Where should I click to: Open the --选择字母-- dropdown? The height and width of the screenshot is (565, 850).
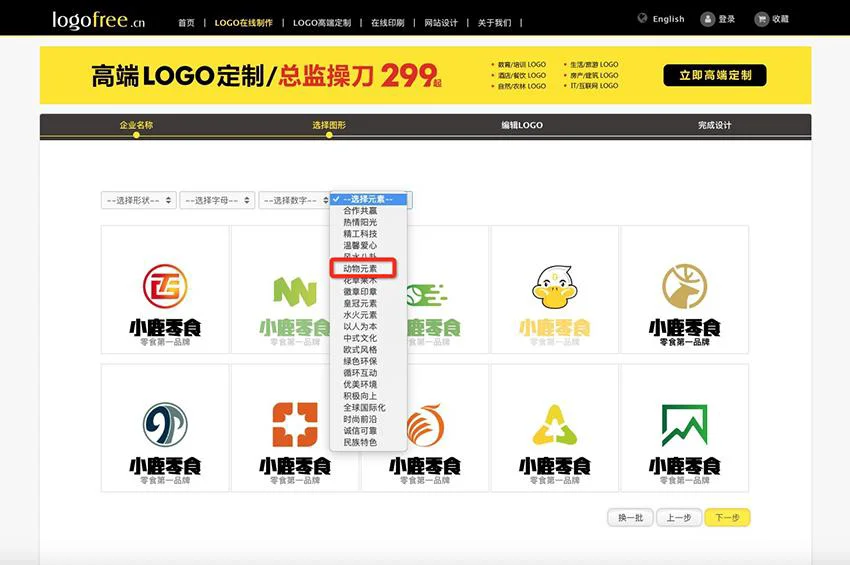[x=217, y=200]
